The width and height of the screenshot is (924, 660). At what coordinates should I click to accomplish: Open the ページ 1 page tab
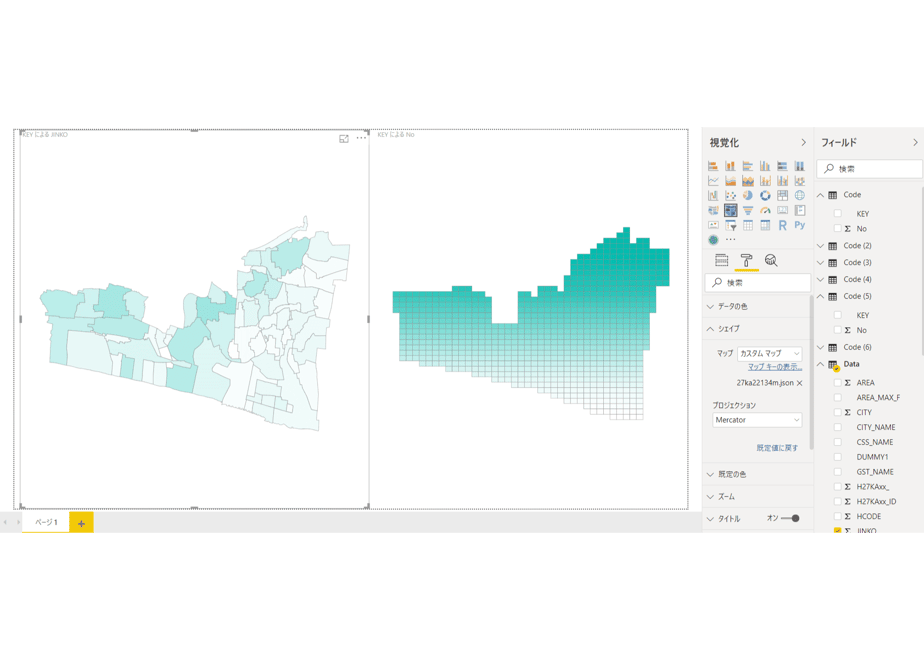(46, 522)
